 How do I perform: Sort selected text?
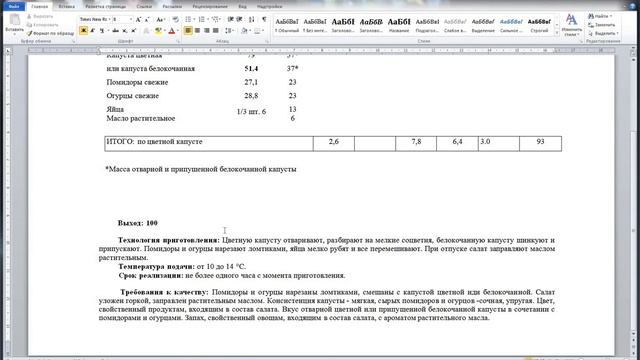251,20
